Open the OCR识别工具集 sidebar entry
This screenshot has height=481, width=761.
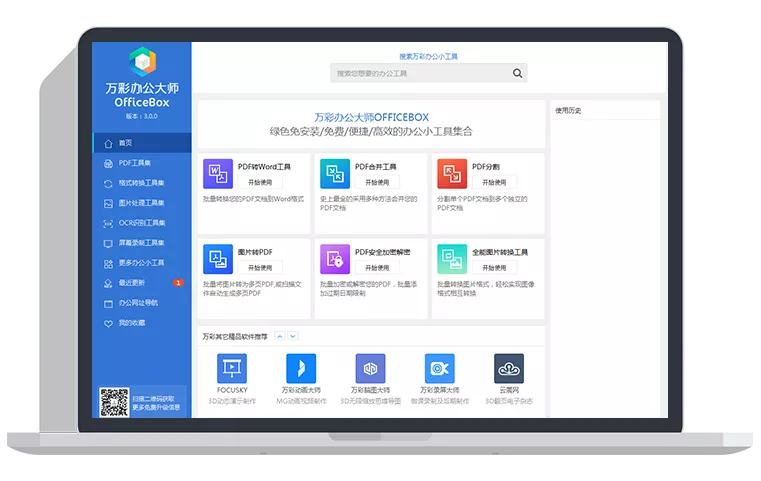pos(142,223)
